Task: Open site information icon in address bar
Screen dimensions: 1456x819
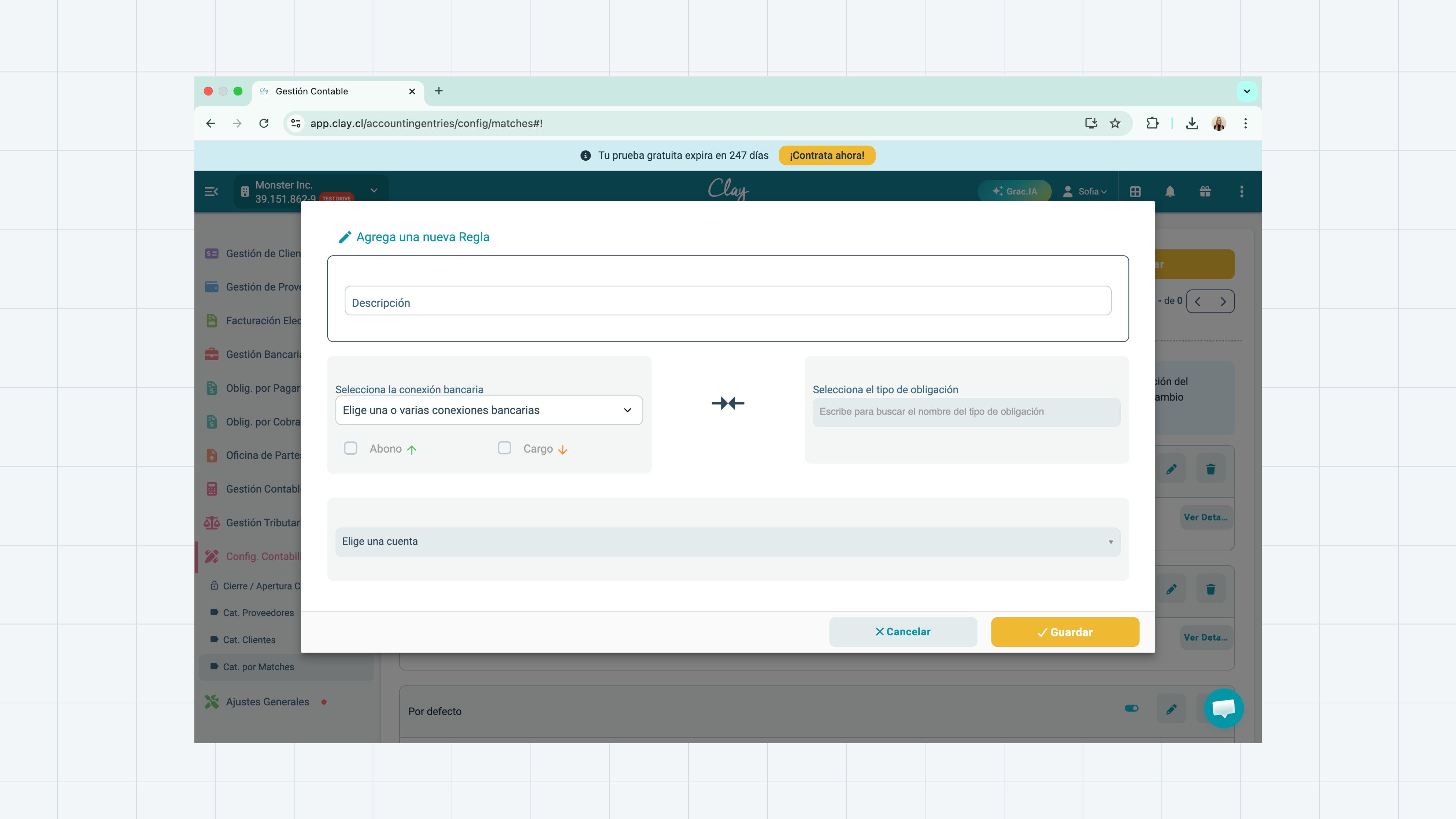Action: [296, 123]
